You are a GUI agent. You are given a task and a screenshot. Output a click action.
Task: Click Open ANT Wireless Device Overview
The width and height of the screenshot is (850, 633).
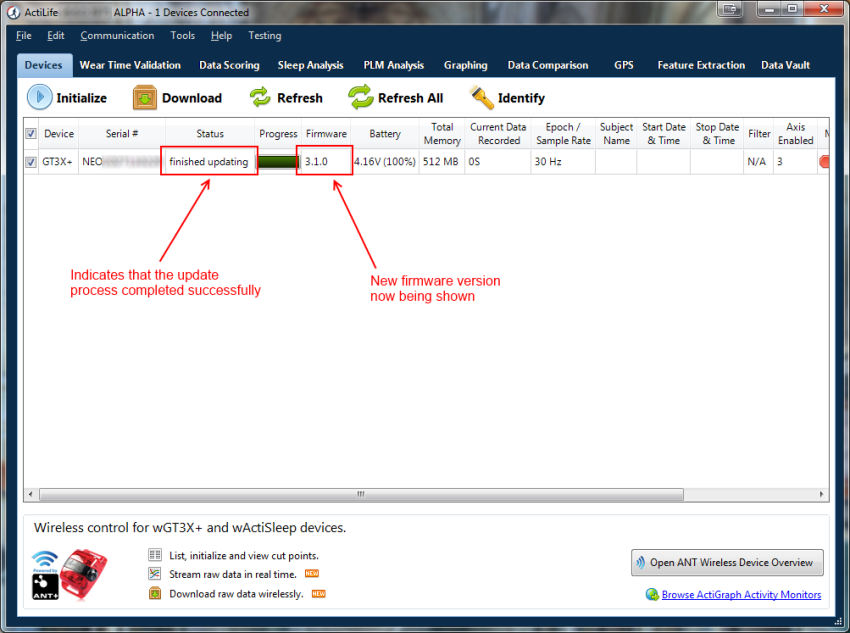[727, 562]
